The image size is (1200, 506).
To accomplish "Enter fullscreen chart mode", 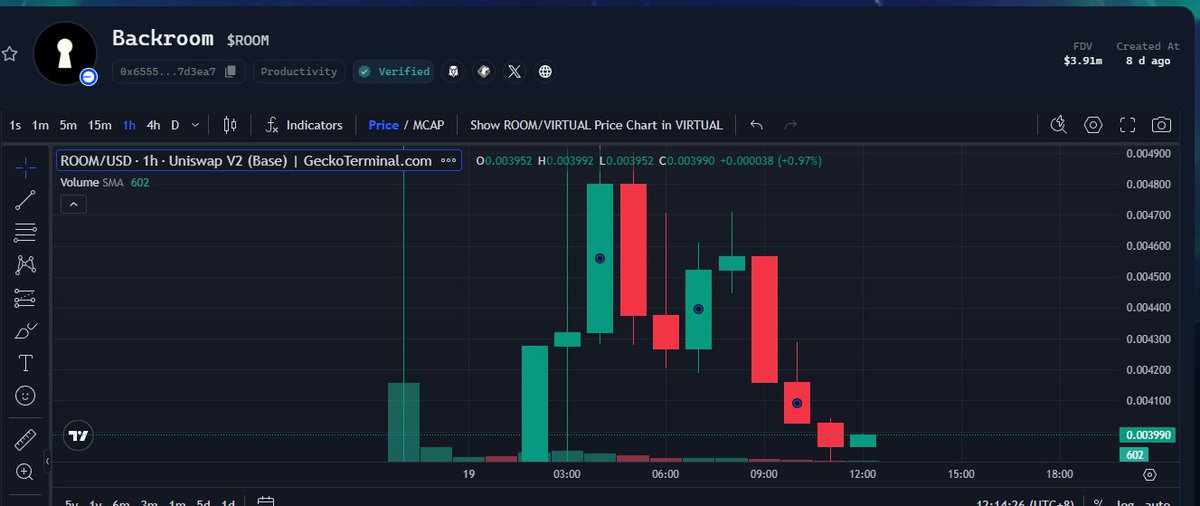I will click(1127, 125).
